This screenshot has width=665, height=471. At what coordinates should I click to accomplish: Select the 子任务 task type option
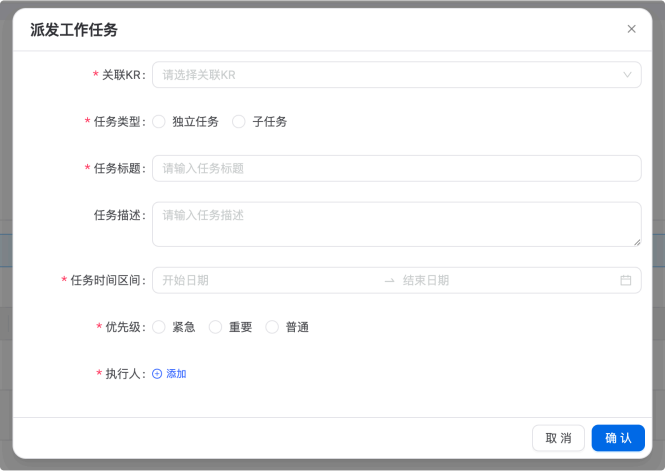tap(239, 122)
